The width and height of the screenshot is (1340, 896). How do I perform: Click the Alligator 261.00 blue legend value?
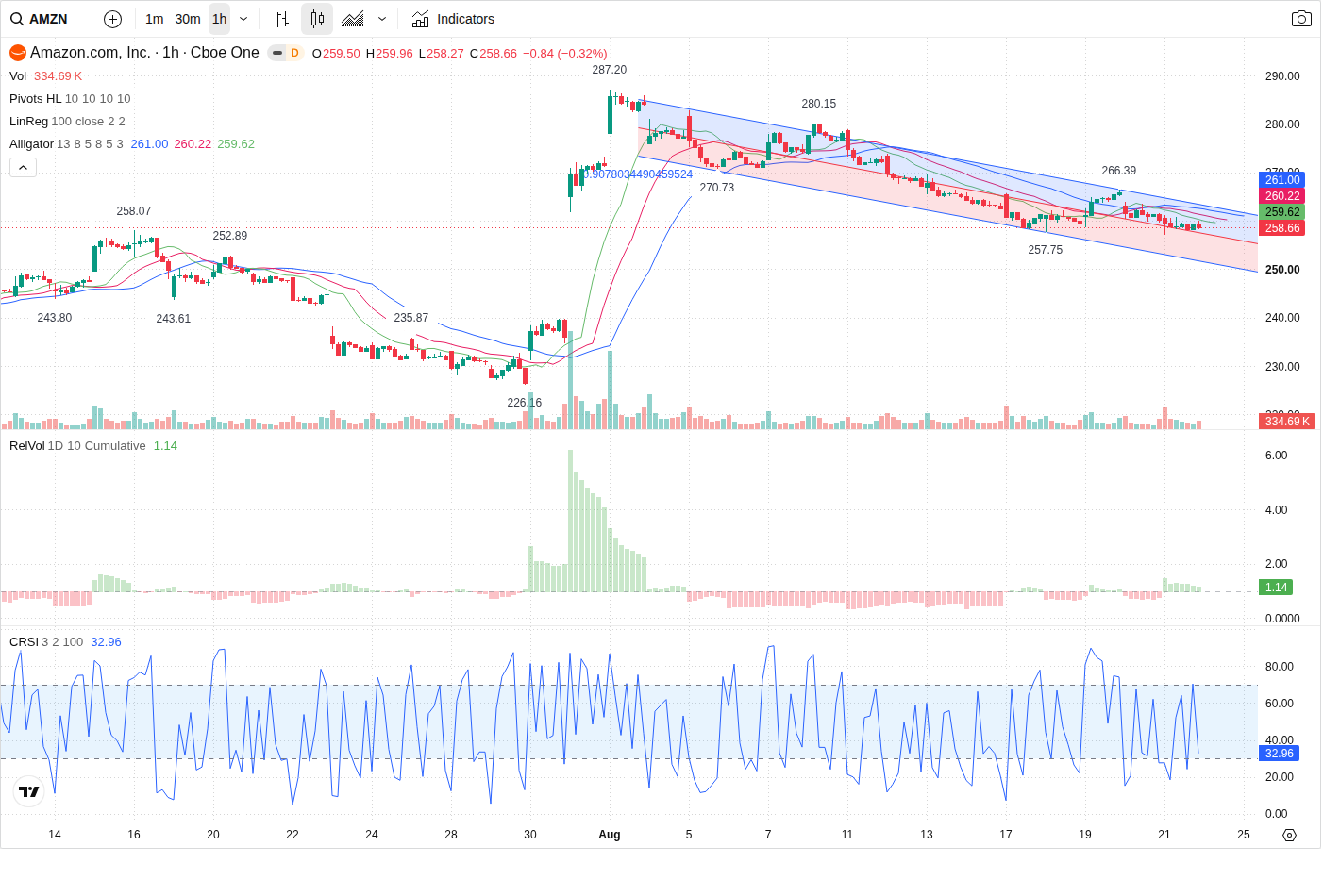coord(149,144)
